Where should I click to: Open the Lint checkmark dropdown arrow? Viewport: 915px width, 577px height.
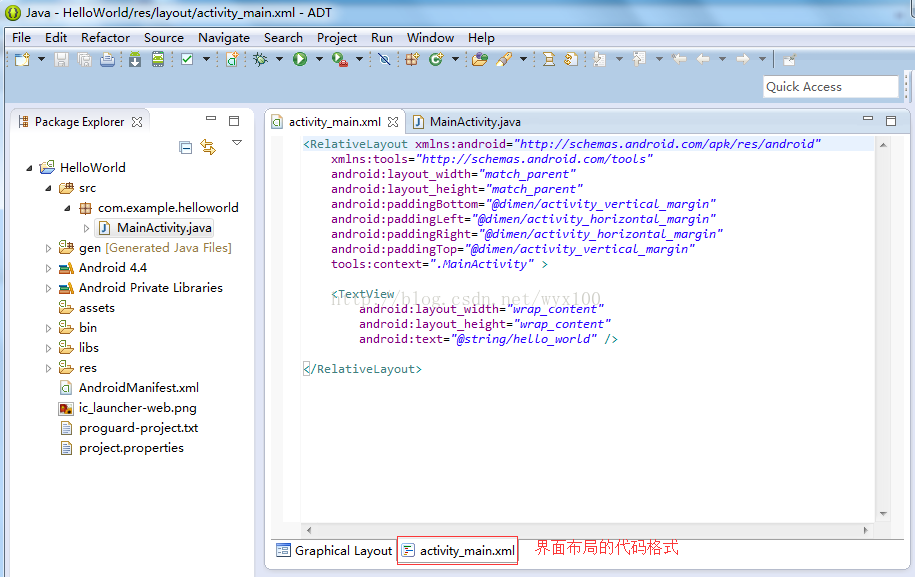pyautogui.click(x=206, y=59)
